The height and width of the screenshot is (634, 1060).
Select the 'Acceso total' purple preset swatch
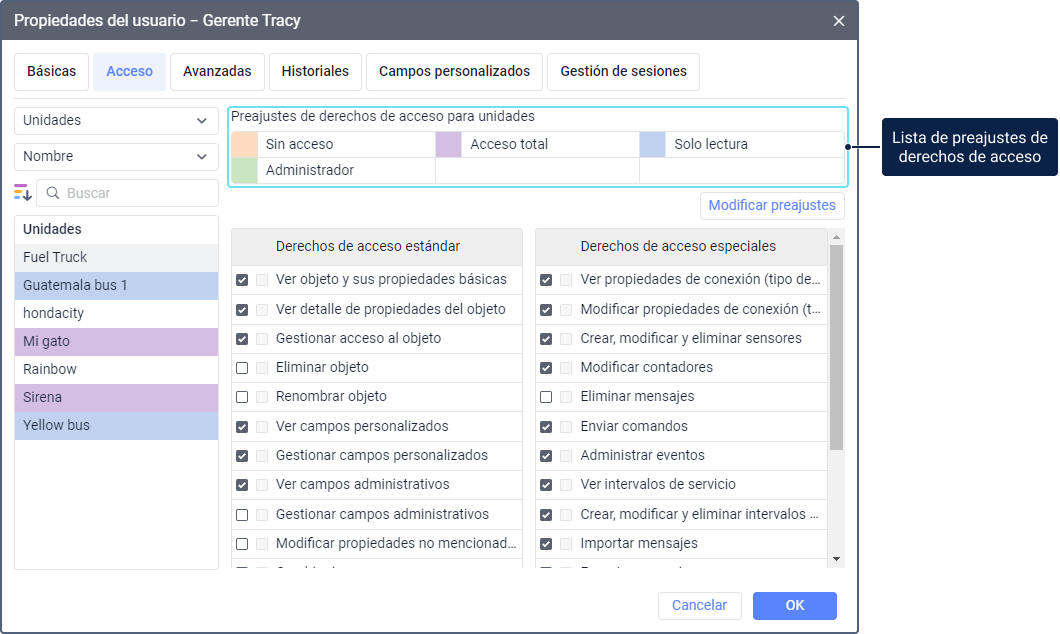[x=448, y=145]
